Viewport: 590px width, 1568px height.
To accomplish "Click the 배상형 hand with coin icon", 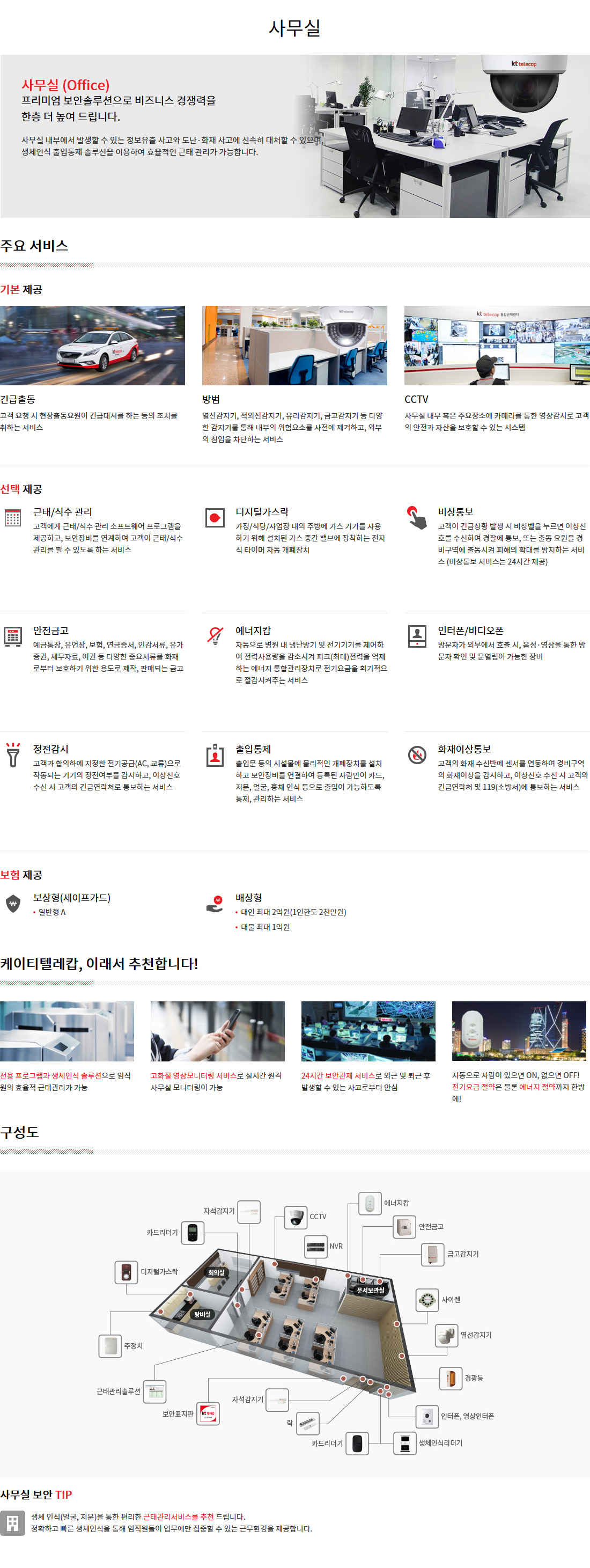I will coord(215,904).
